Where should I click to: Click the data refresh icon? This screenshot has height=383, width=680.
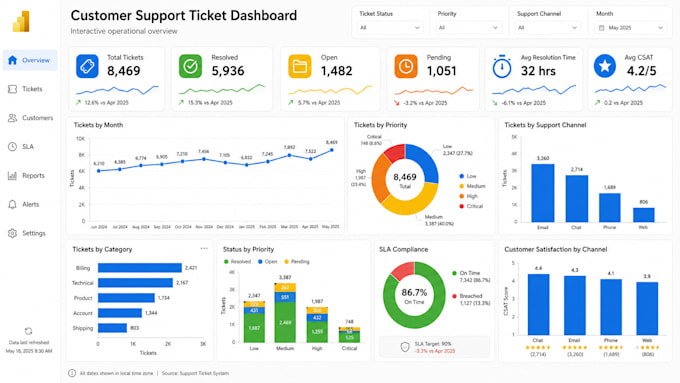[29, 331]
